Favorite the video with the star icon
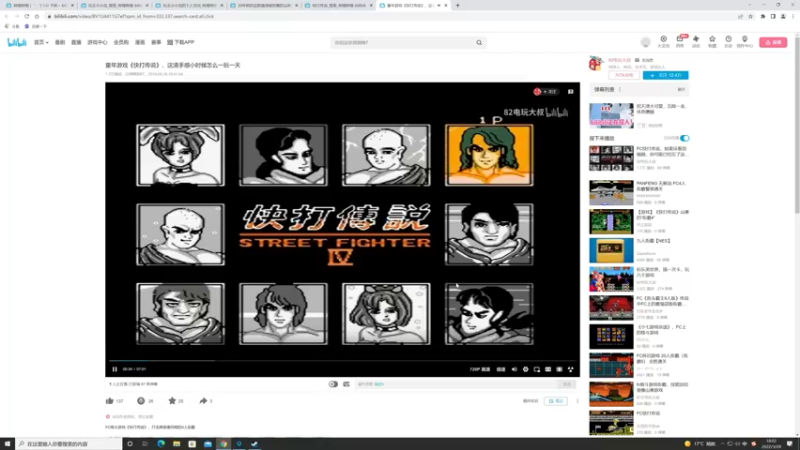This screenshot has width=800, height=450. point(172,401)
